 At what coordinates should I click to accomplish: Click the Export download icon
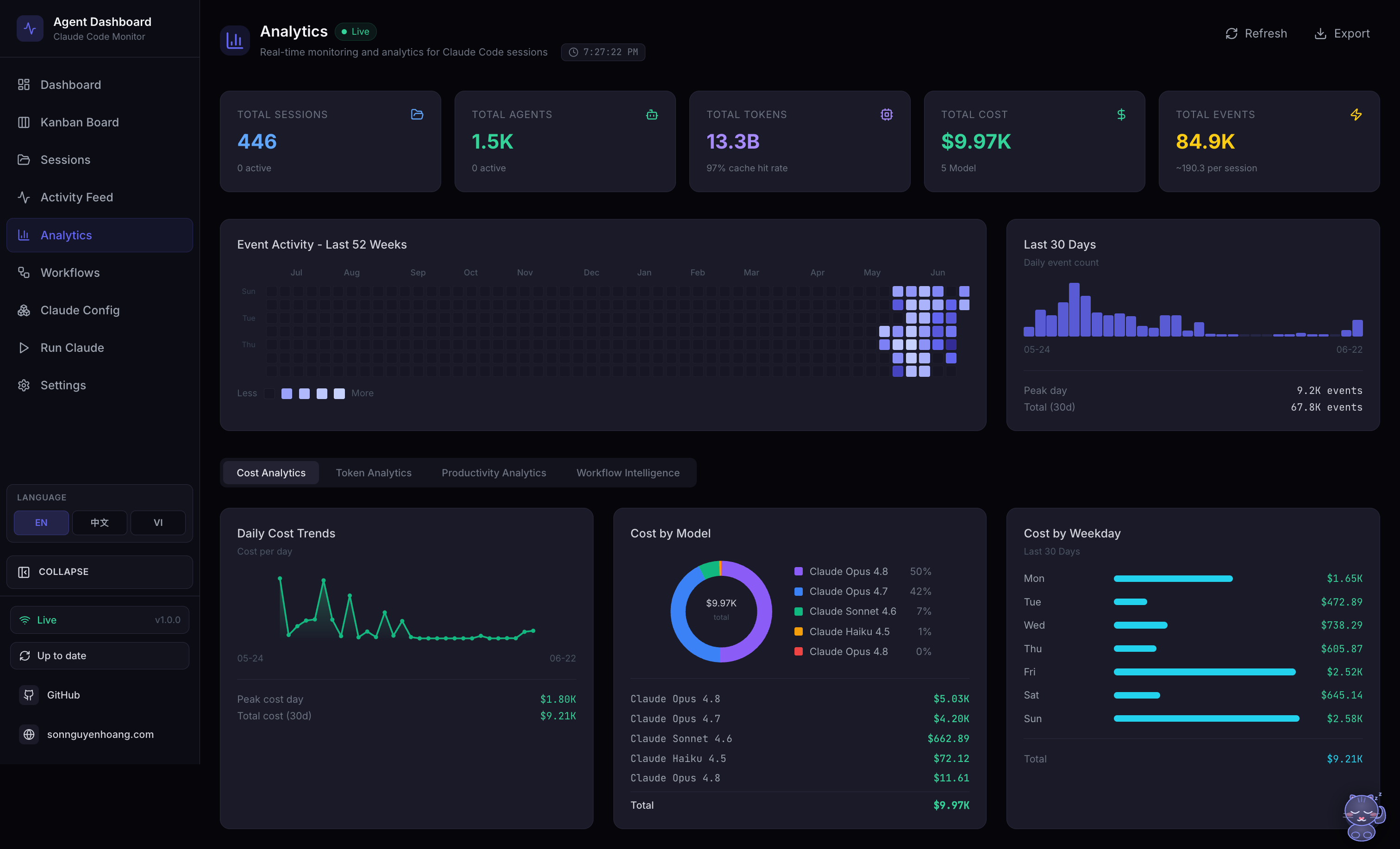(1320, 33)
